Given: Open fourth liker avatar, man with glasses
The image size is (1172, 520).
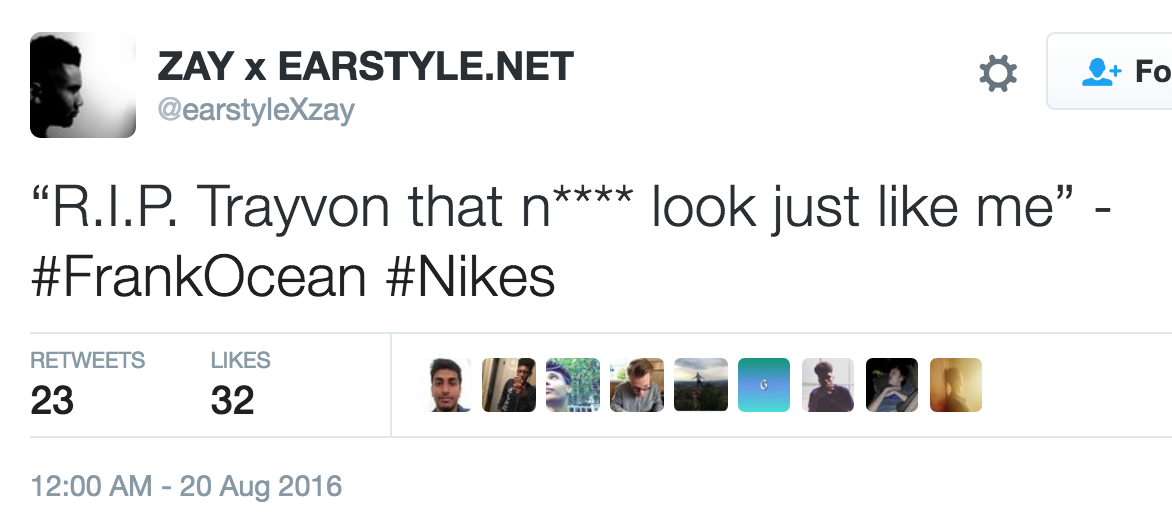Looking at the screenshot, I should point(637,385).
